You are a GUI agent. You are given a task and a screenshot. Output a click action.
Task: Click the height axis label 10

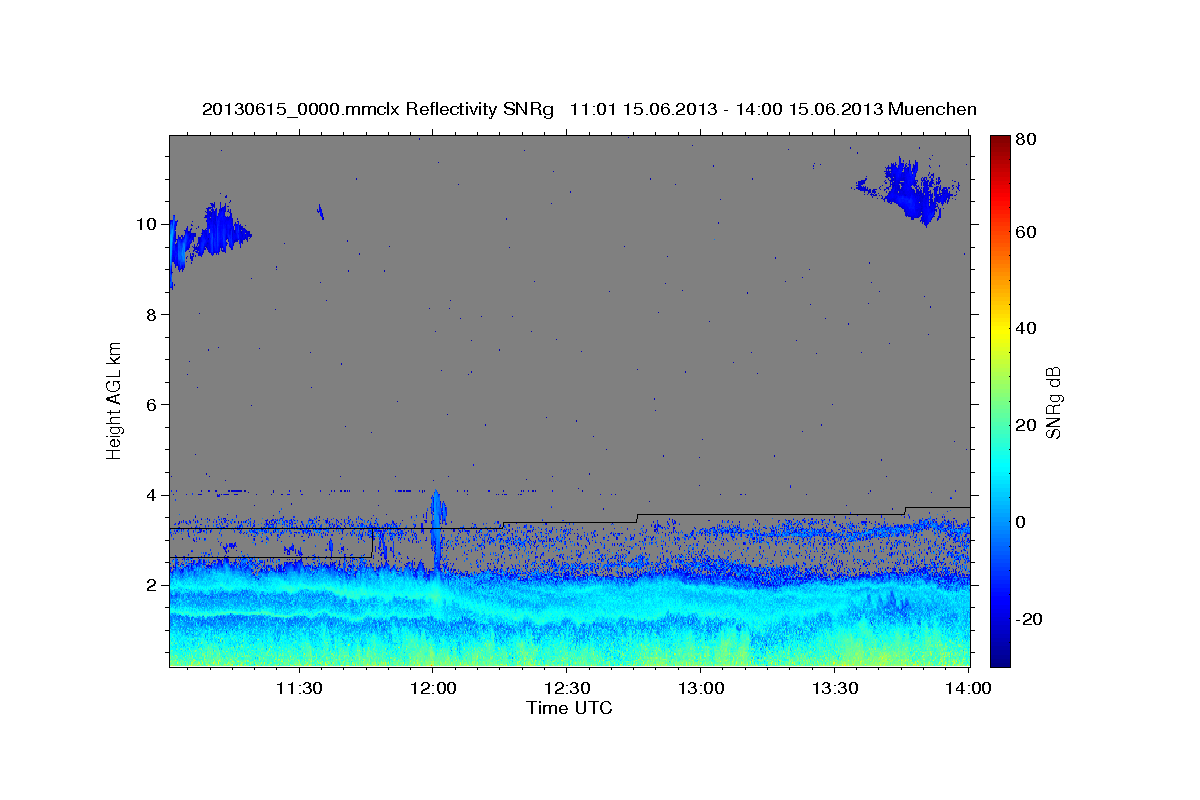click(x=146, y=224)
